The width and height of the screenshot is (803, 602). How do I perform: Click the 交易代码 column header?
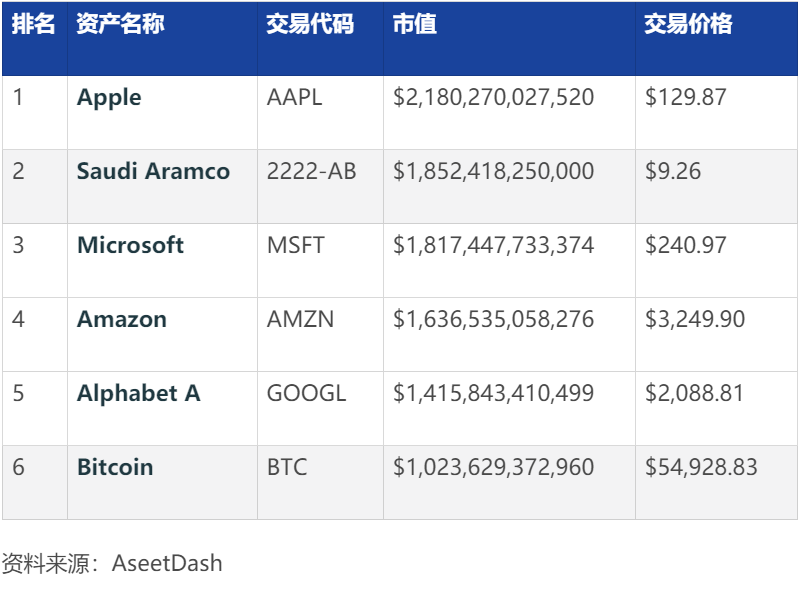[x=310, y=25]
